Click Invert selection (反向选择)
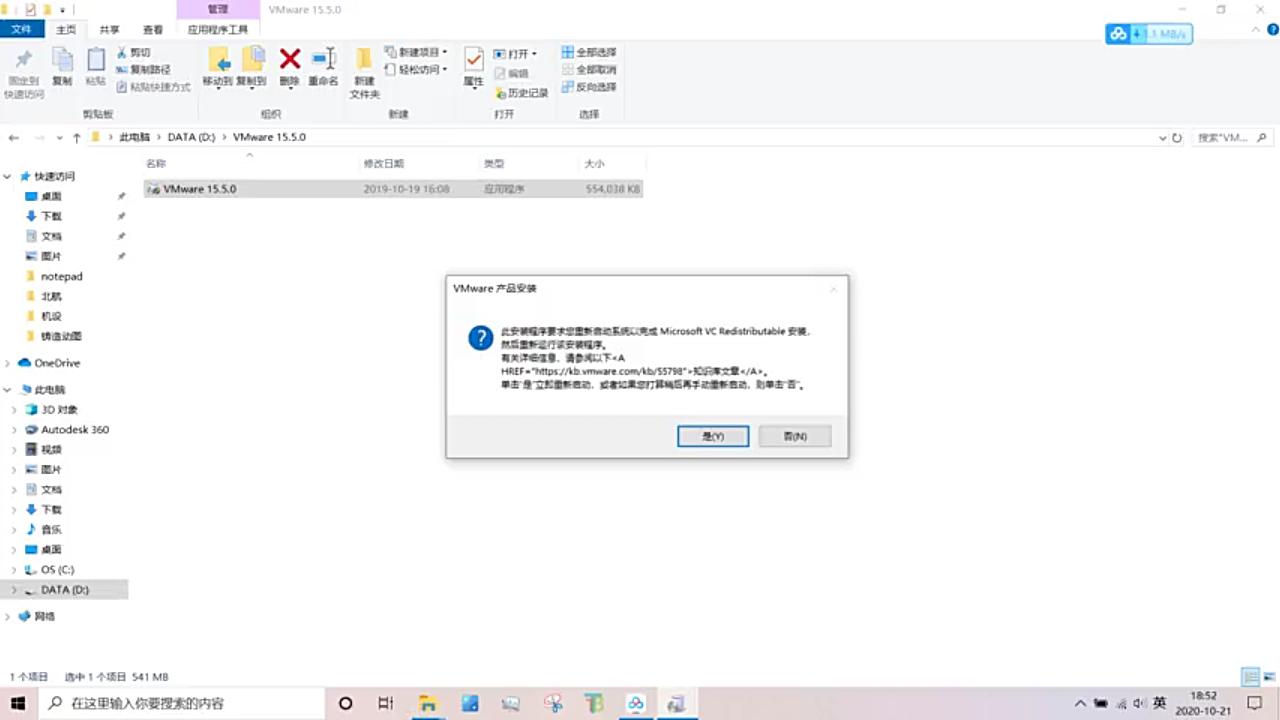 [x=589, y=87]
